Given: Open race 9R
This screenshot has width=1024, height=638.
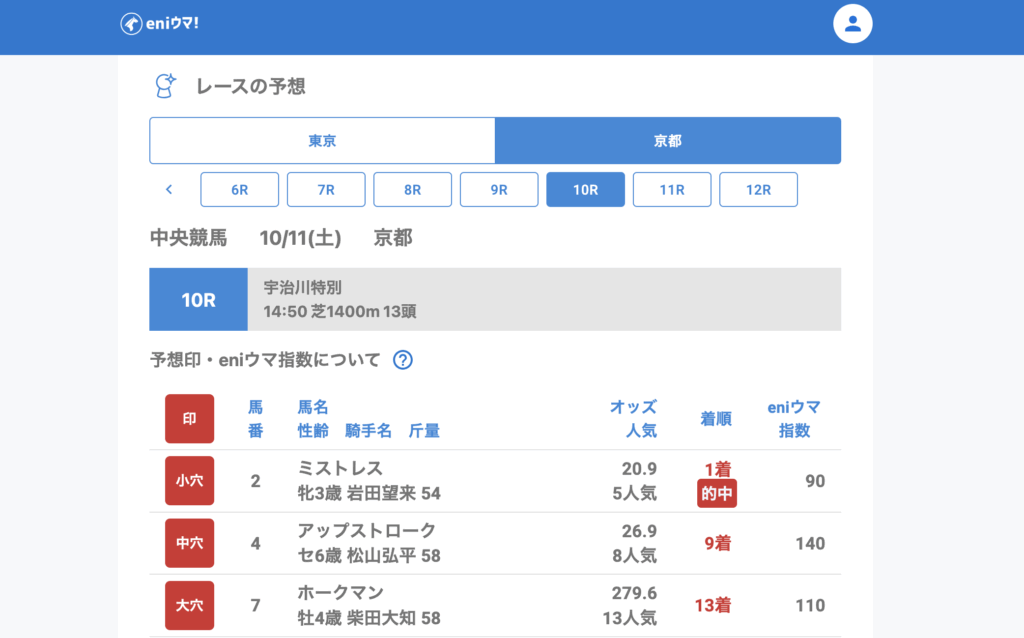Looking at the screenshot, I should point(499,189).
